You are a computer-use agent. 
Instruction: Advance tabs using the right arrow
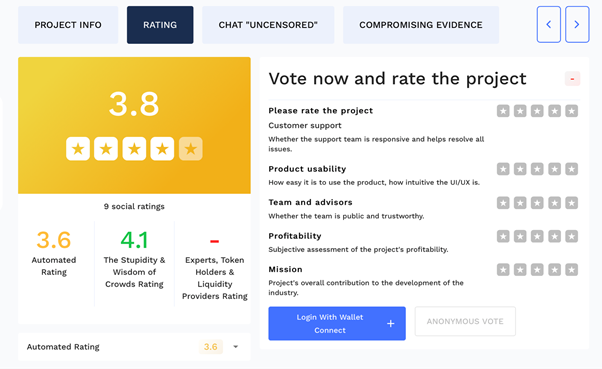[577, 24]
